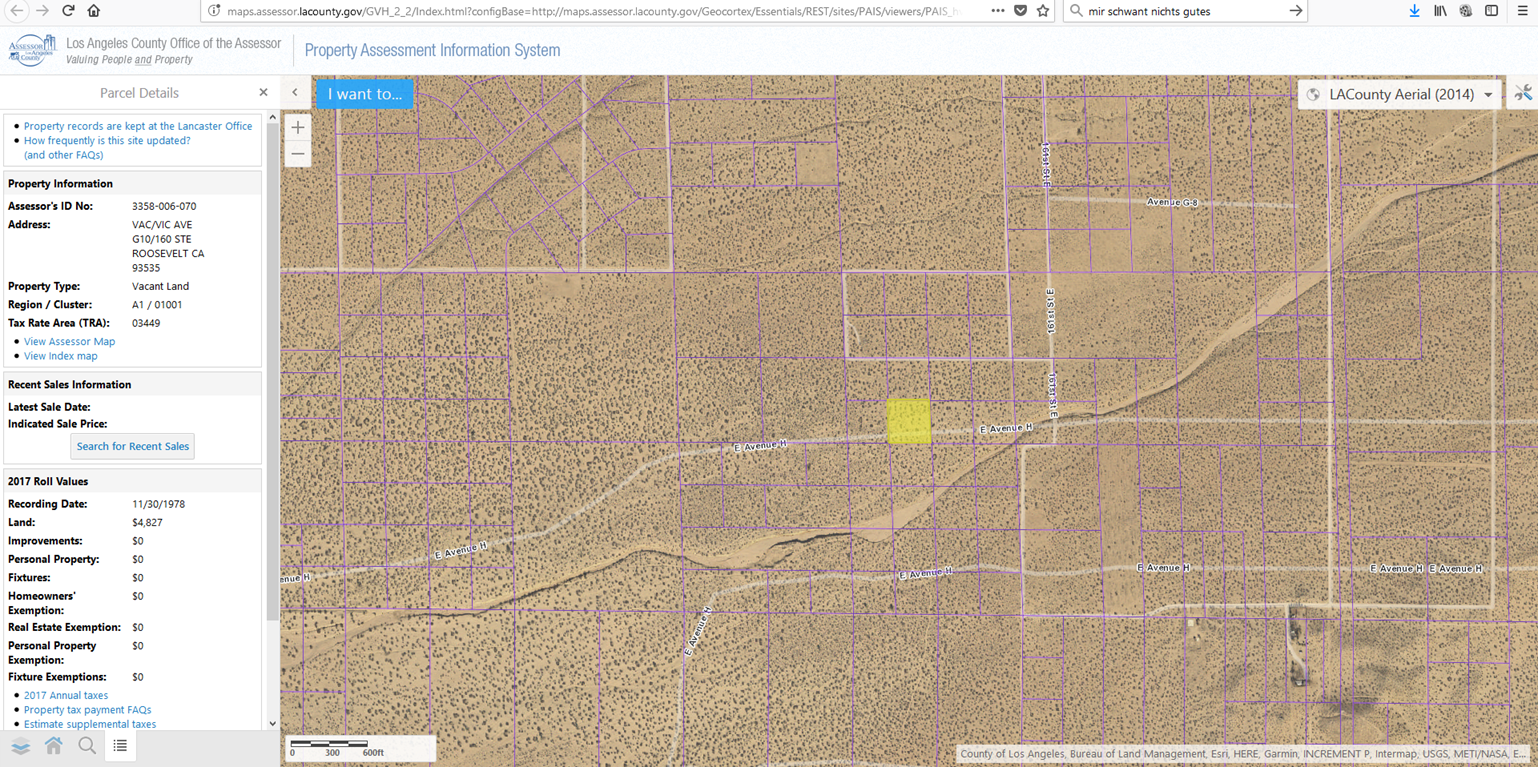Click the panel scrollbar up arrow
The width and height of the screenshot is (1538, 767).
pos(272,118)
